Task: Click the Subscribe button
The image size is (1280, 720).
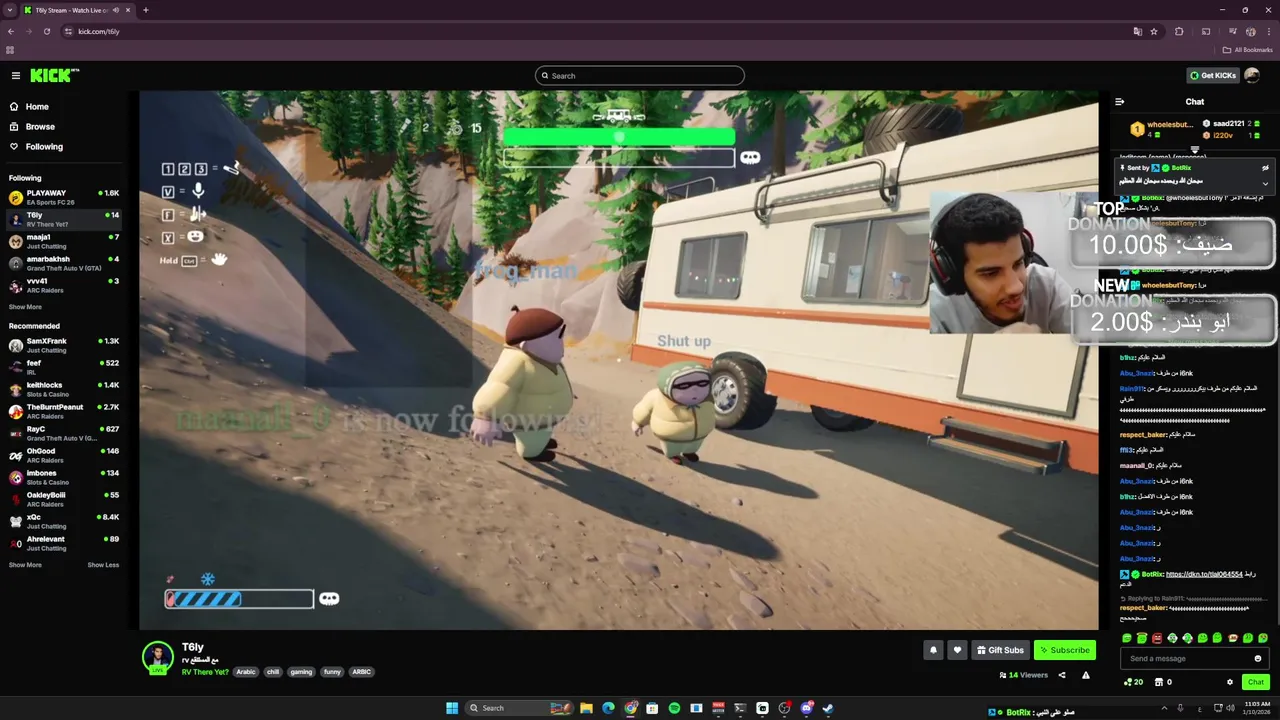Action: 1065,650
